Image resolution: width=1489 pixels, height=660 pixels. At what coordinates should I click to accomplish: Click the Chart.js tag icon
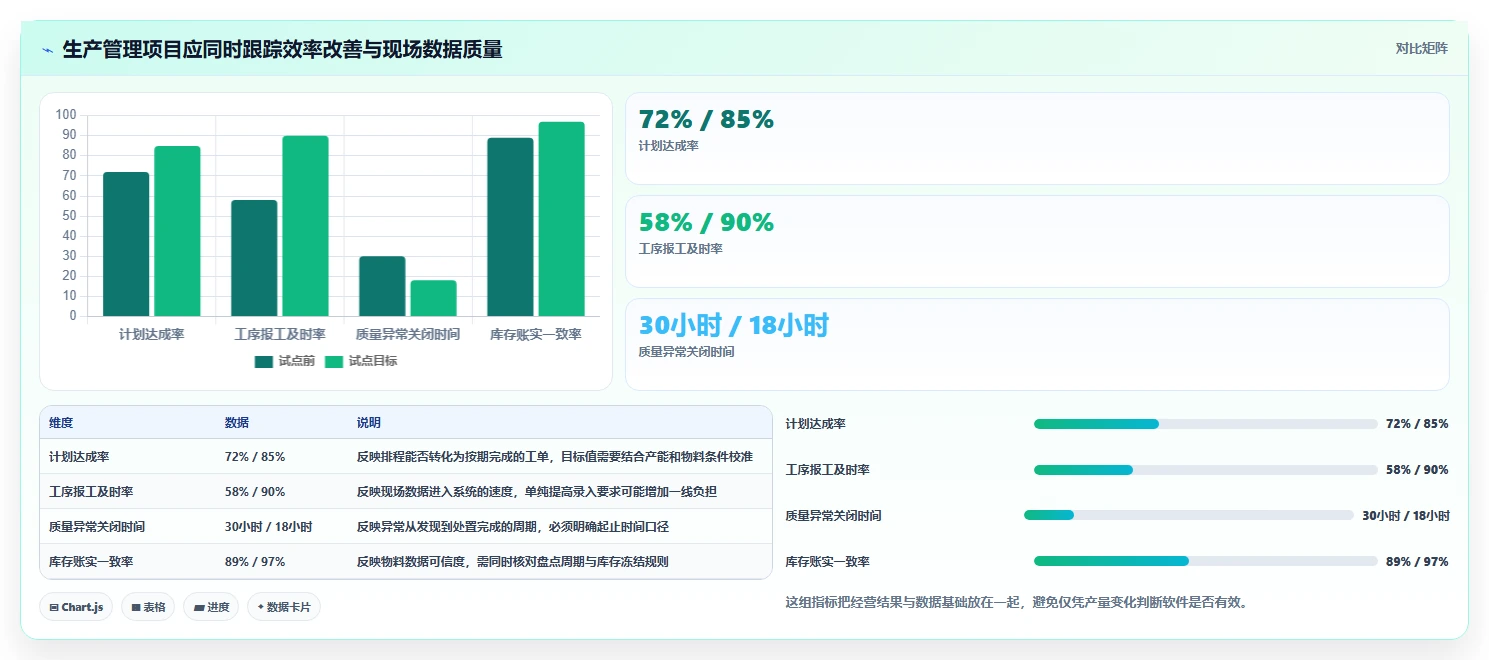pos(54,607)
